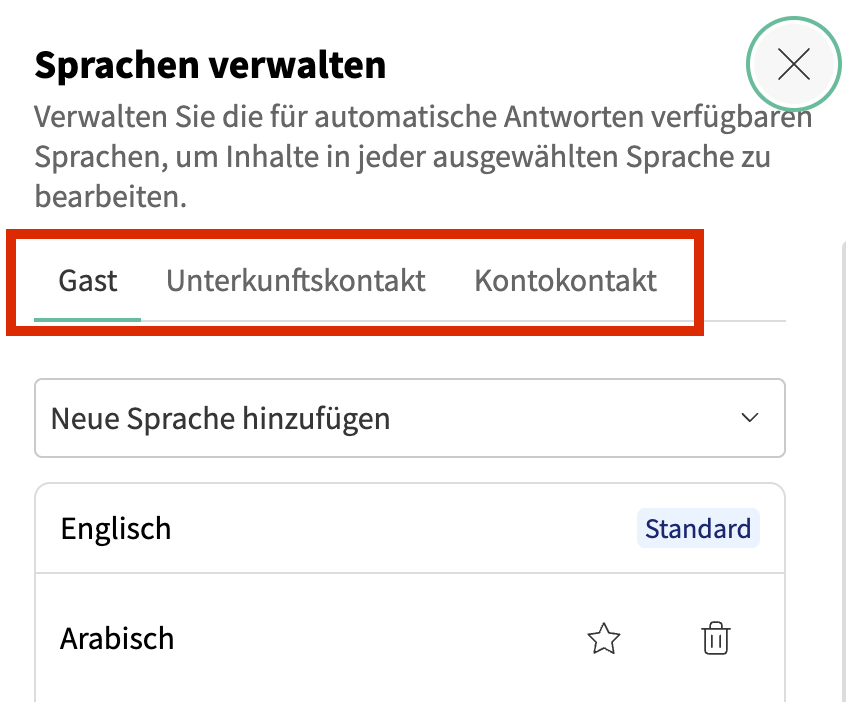Click empty space between Englisch and Standard
The height and width of the screenshot is (702, 846).
click(400, 528)
